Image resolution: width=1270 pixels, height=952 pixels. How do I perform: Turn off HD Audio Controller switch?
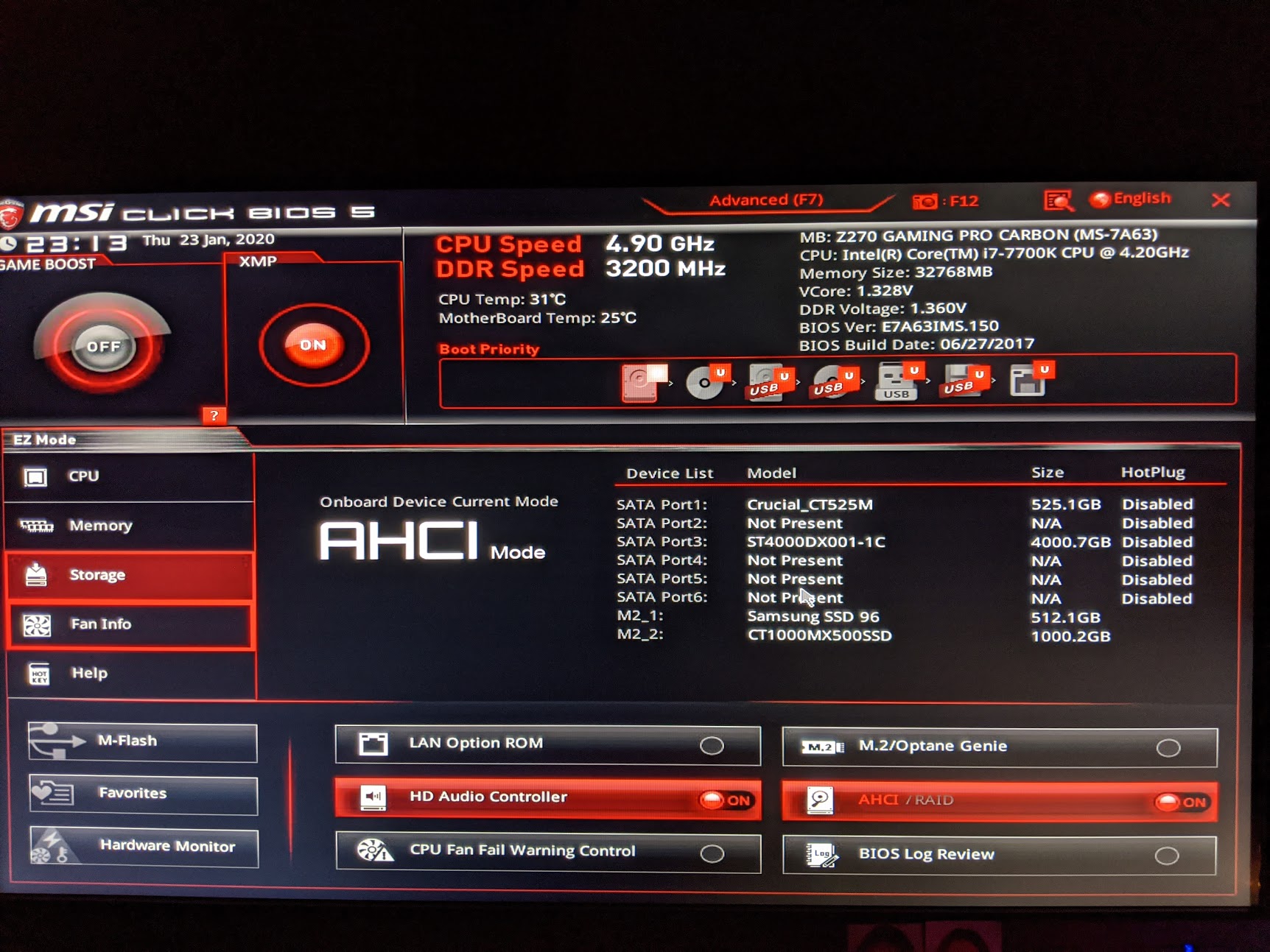tap(727, 800)
